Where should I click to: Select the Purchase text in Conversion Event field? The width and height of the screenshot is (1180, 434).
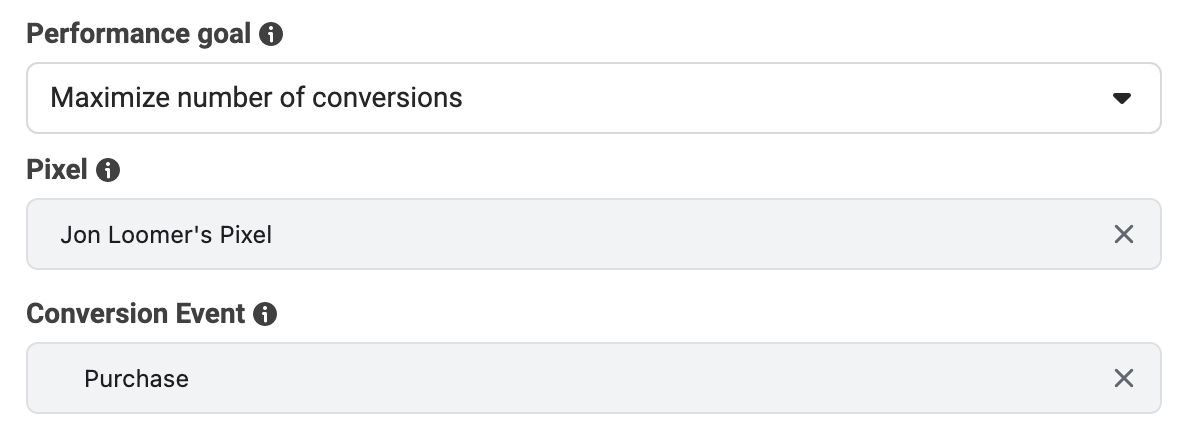pyautogui.click(x=136, y=378)
